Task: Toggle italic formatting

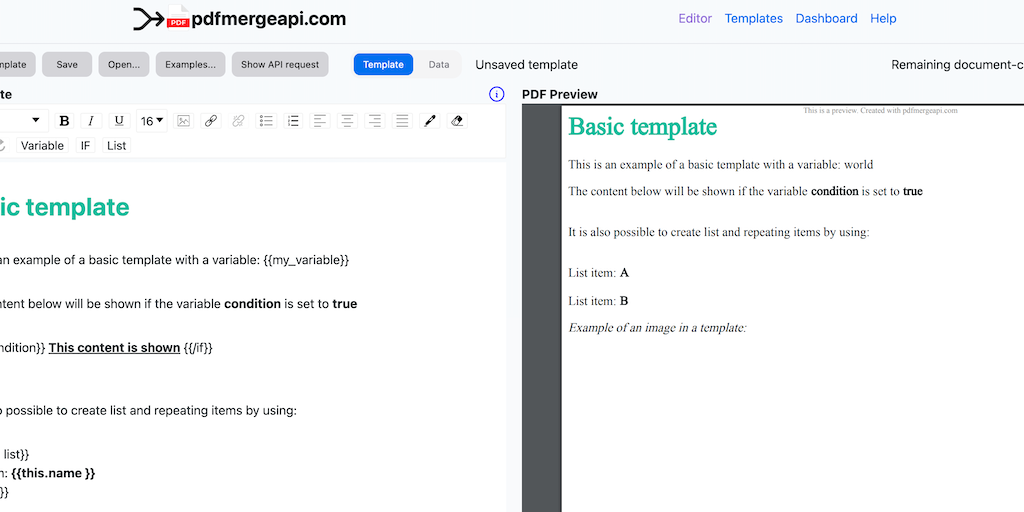Action: [x=91, y=121]
